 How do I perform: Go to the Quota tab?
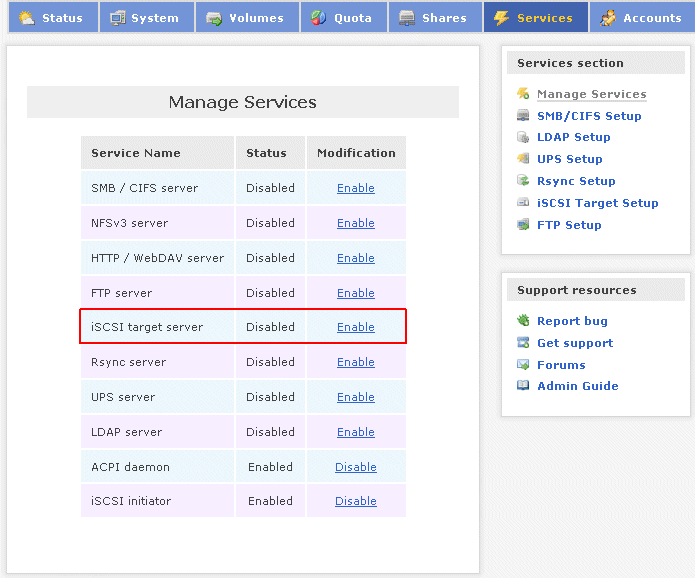coord(342,18)
